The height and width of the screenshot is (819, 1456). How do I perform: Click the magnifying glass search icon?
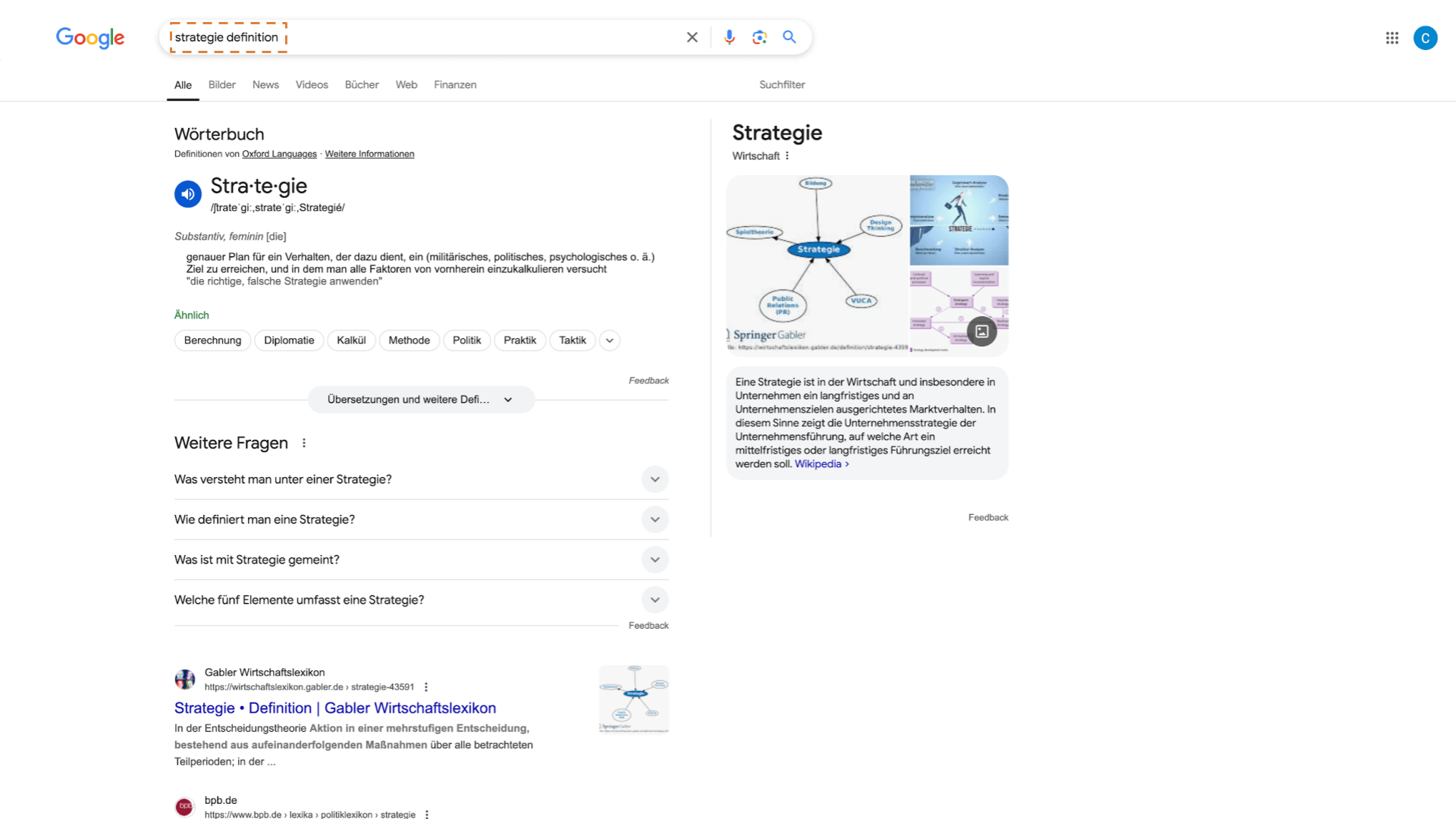pyautogui.click(x=789, y=37)
